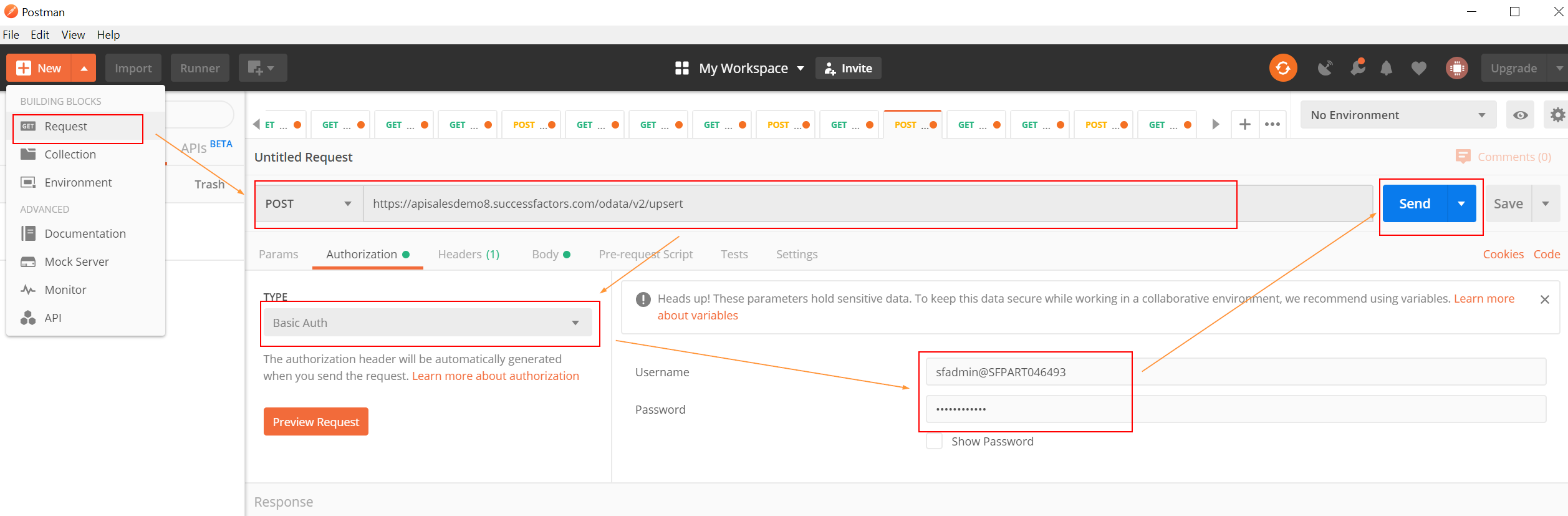Dismiss the Heads up warning banner
Image resolution: width=1568 pixels, height=516 pixels.
pos(1545,299)
